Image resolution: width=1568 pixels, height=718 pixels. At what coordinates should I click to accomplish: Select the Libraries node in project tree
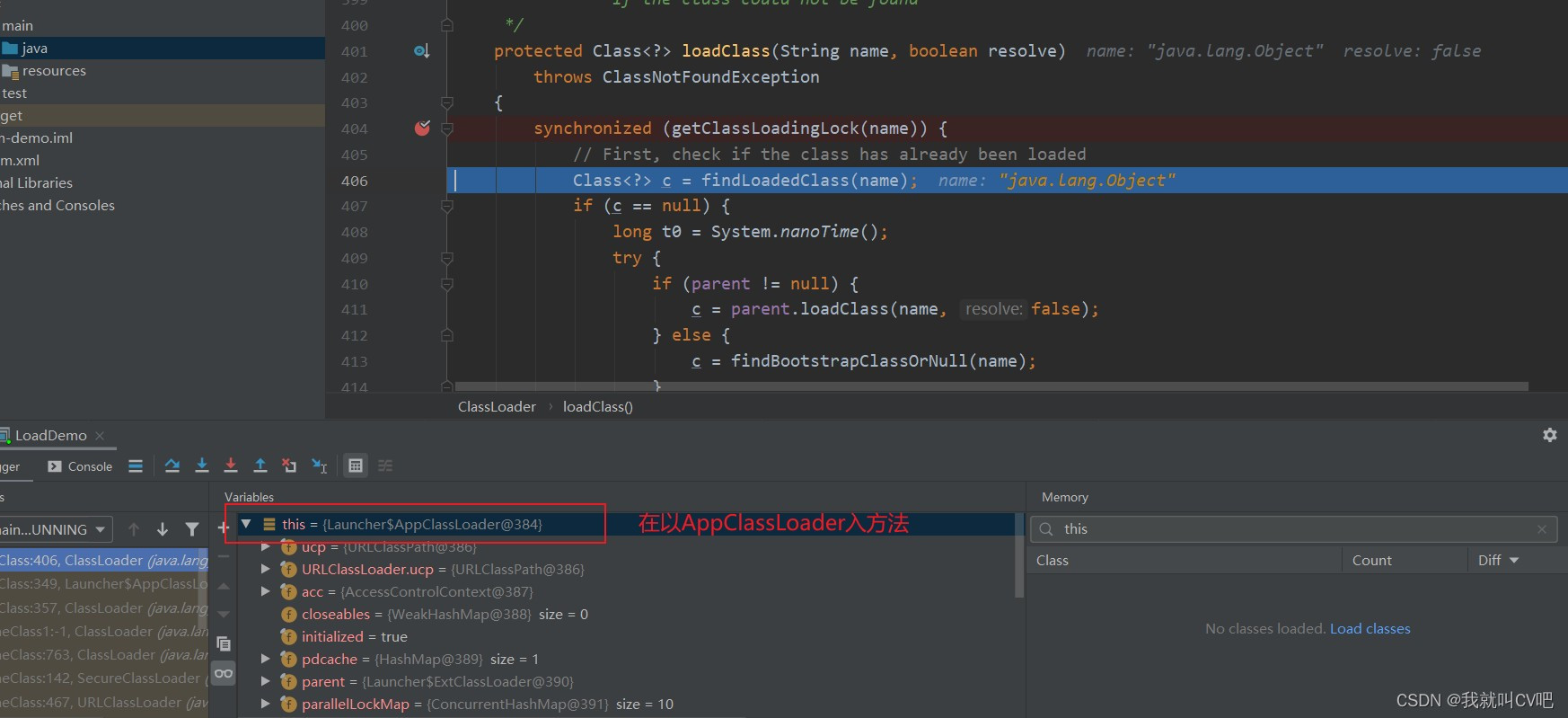coord(163,182)
